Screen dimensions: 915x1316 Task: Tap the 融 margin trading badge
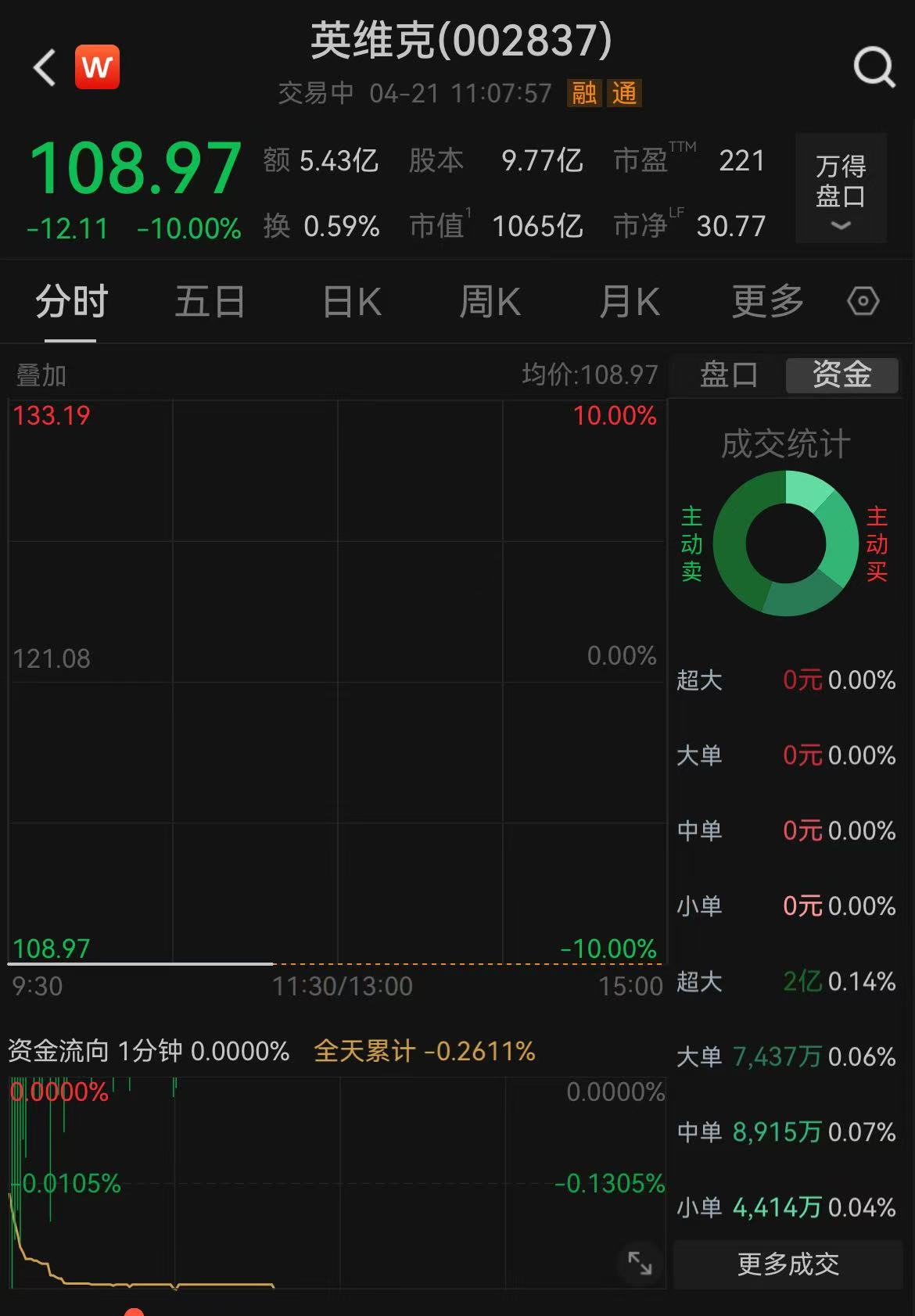(x=584, y=93)
